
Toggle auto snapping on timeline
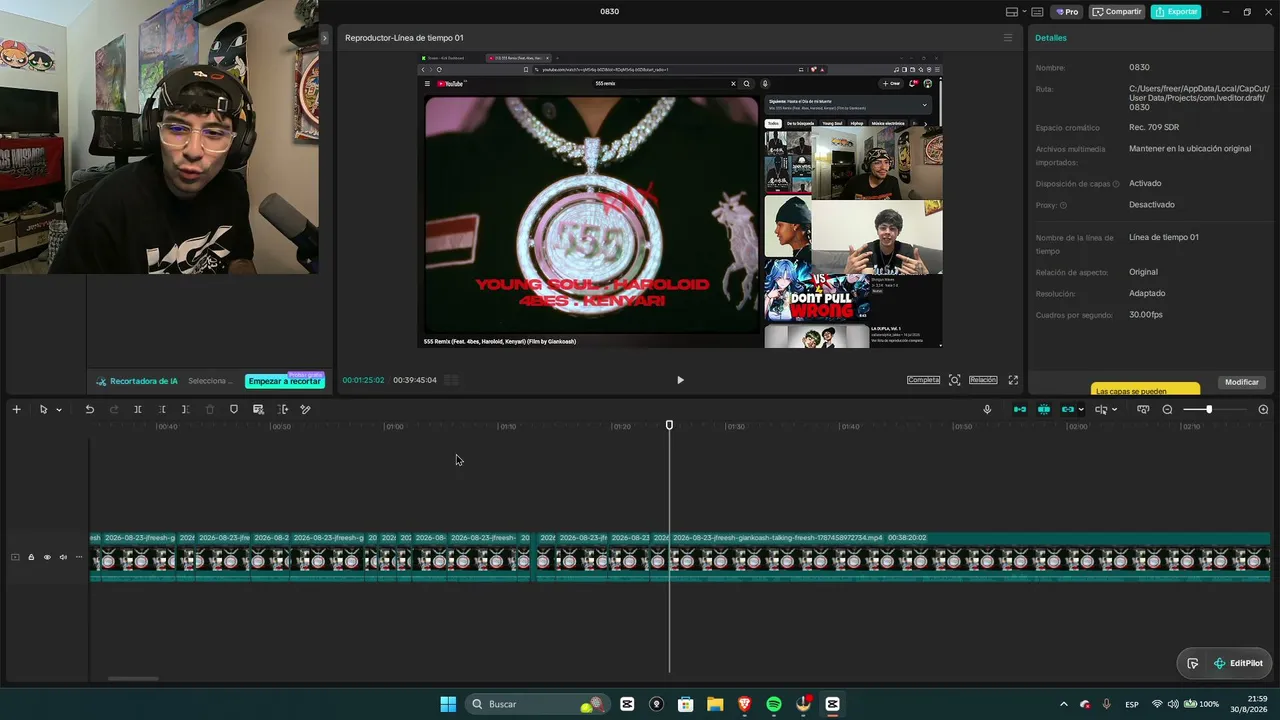pyautogui.click(x=1044, y=409)
